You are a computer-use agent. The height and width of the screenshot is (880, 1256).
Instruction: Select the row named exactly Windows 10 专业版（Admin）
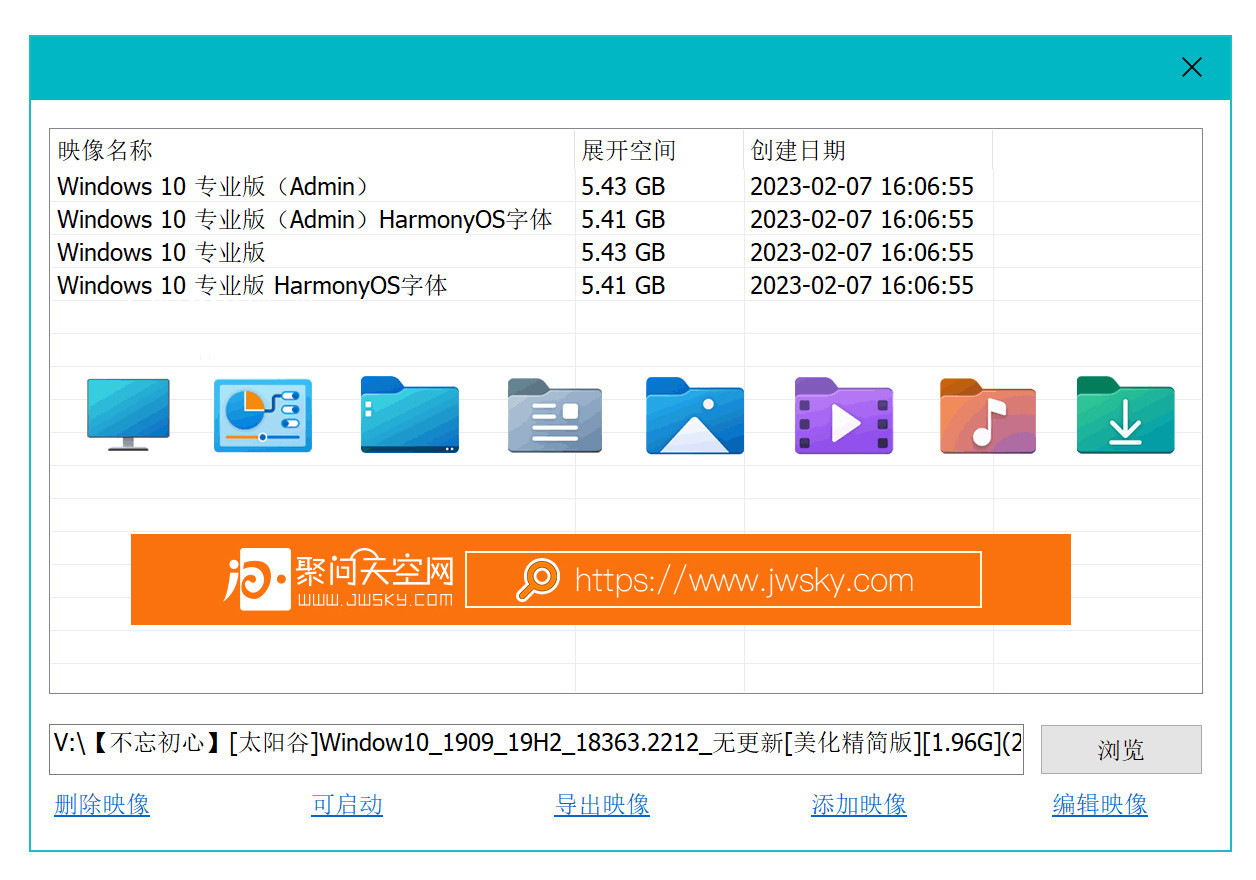[626, 186]
